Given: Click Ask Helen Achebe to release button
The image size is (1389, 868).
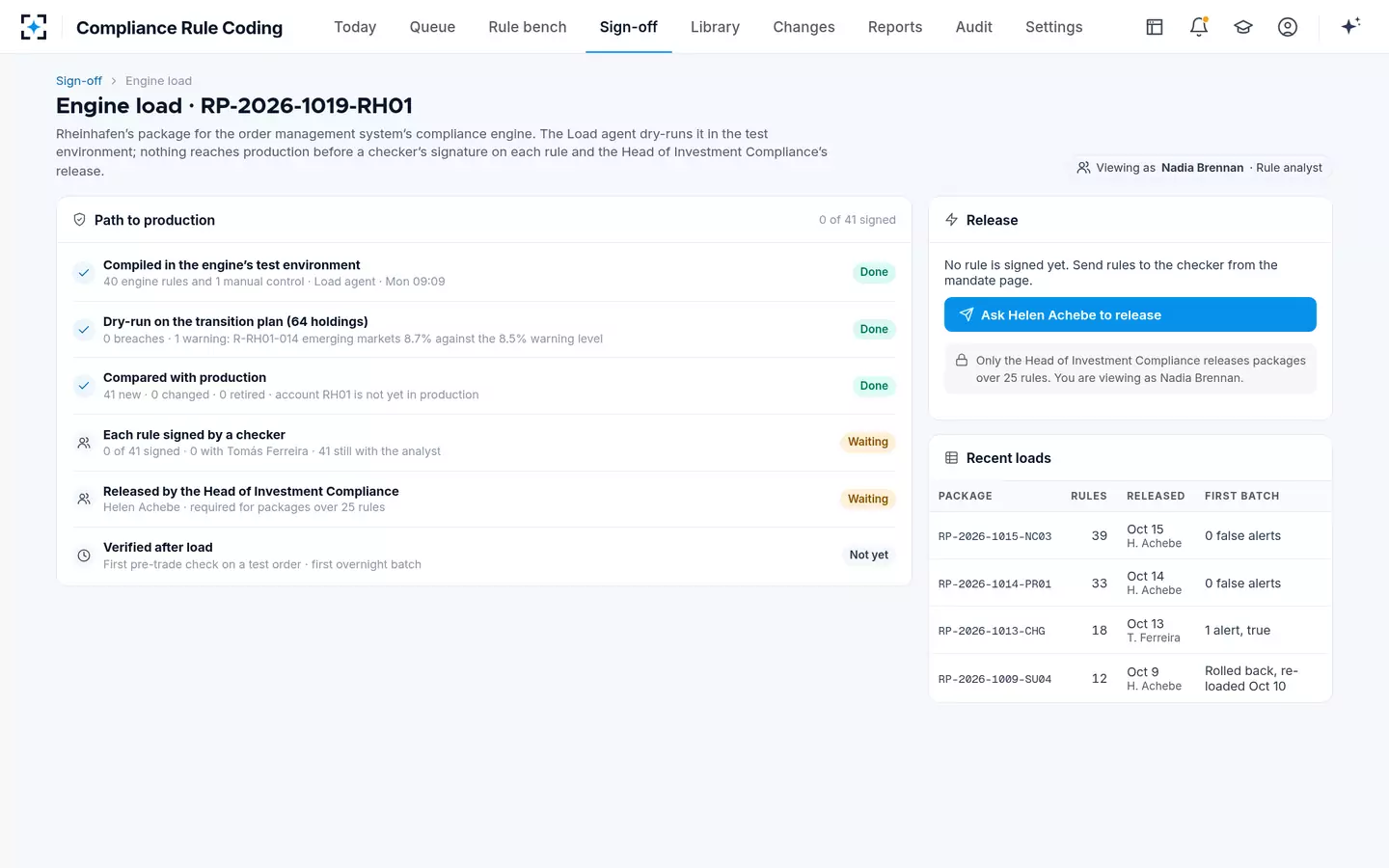Looking at the screenshot, I should click(1130, 314).
